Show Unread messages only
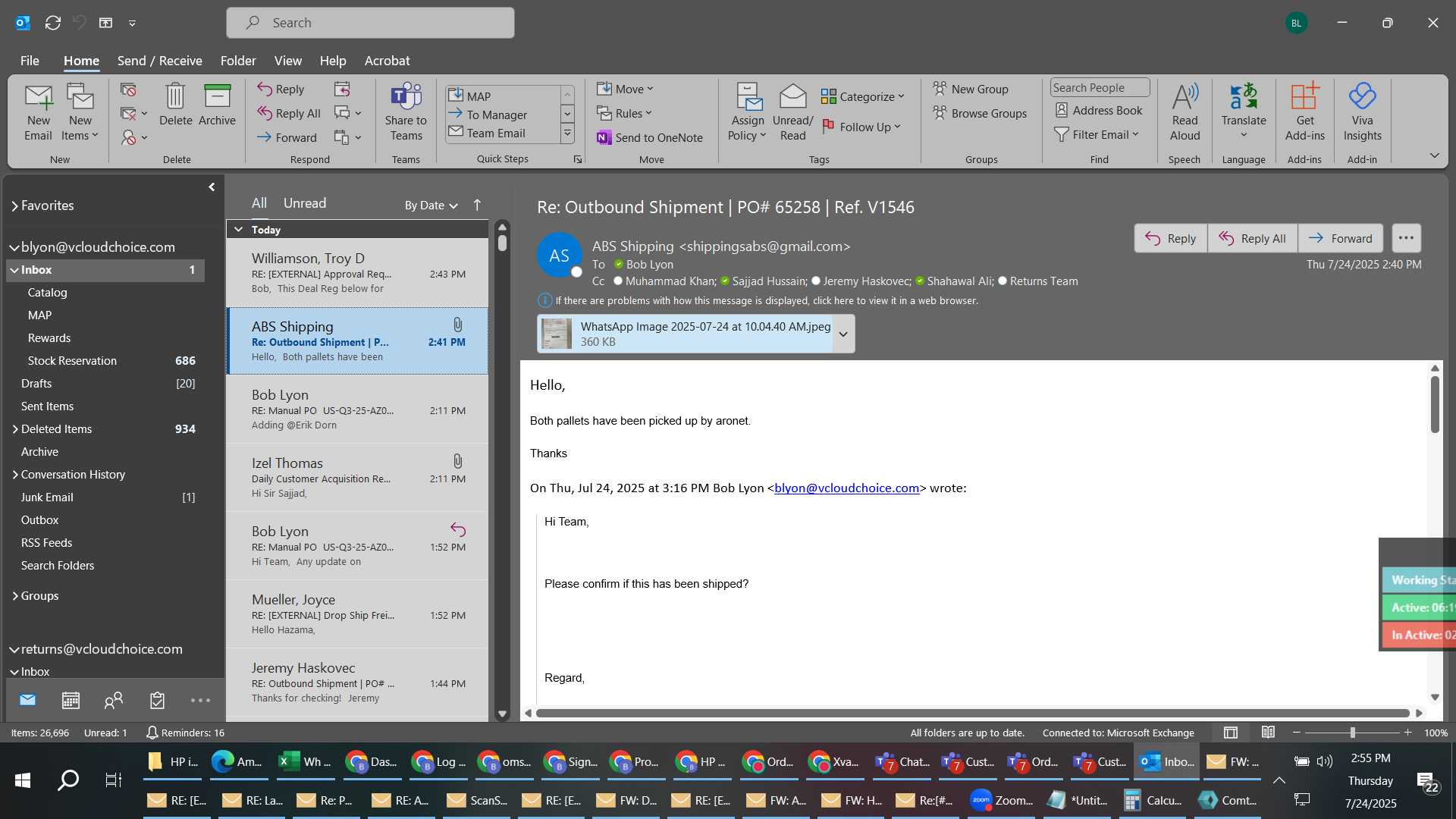Viewport: 1456px width, 819px height. pos(305,203)
